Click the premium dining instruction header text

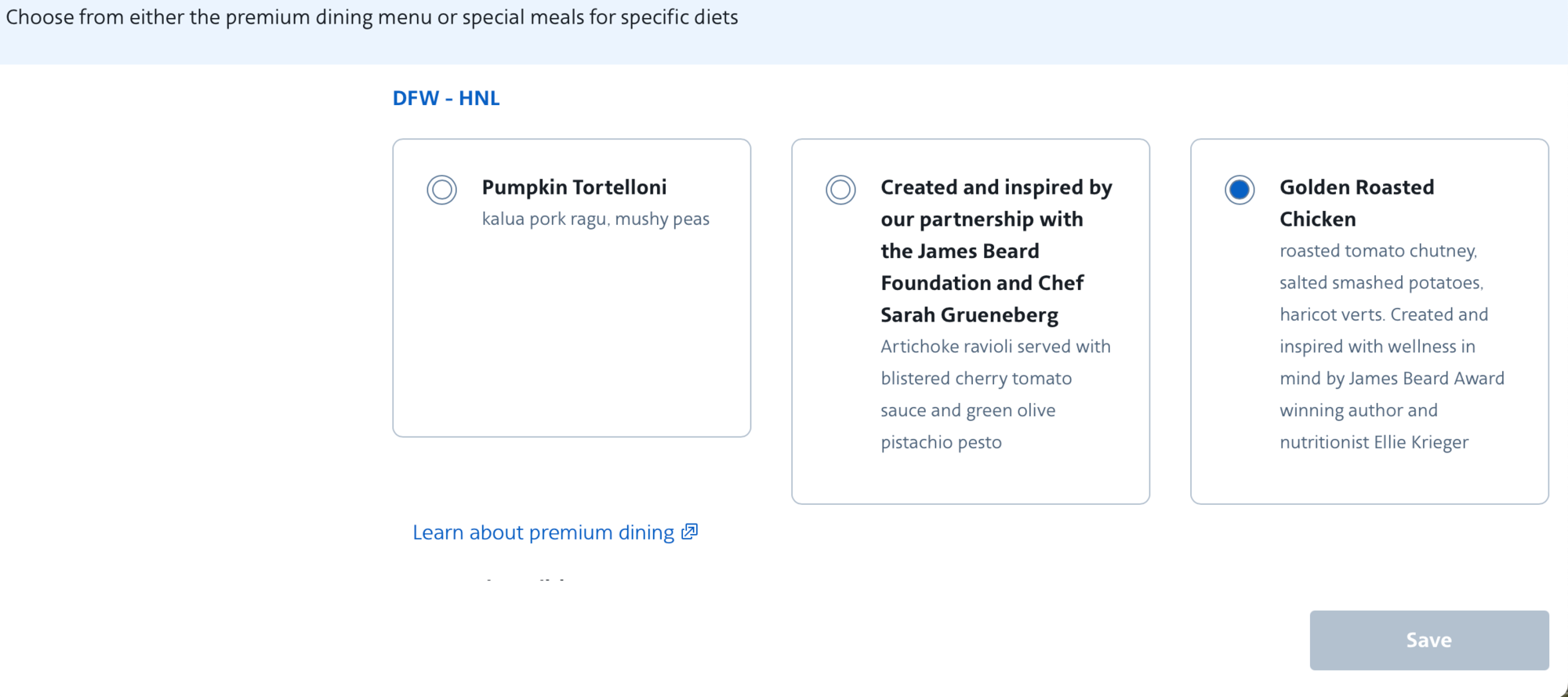[372, 17]
